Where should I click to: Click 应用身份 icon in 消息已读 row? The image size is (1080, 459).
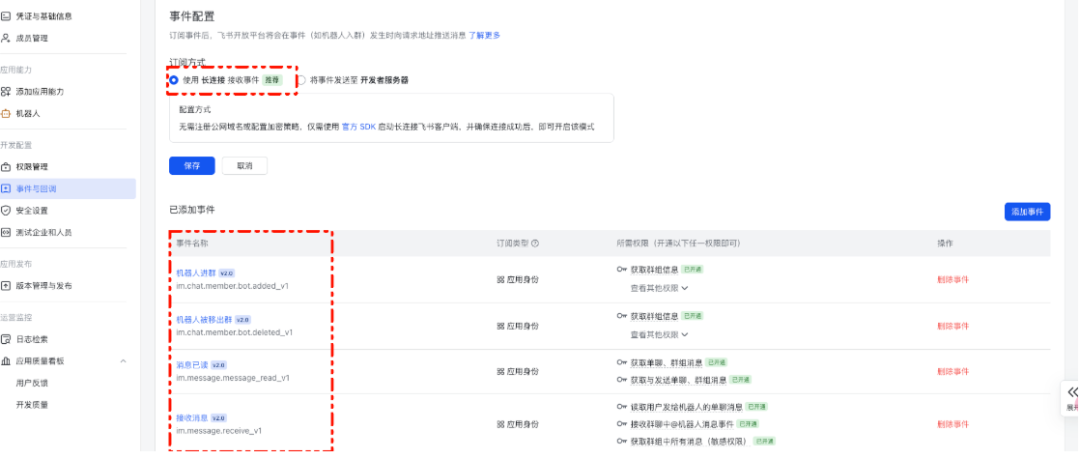pos(501,371)
